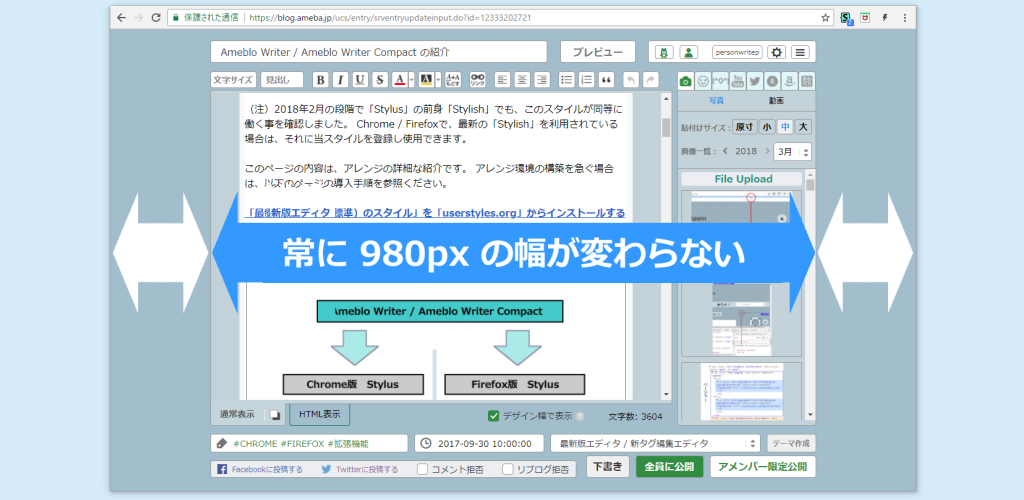Screen dimensions: 1024x500
Task: Expand the highlight color dropdown arrow
Action: point(438,80)
